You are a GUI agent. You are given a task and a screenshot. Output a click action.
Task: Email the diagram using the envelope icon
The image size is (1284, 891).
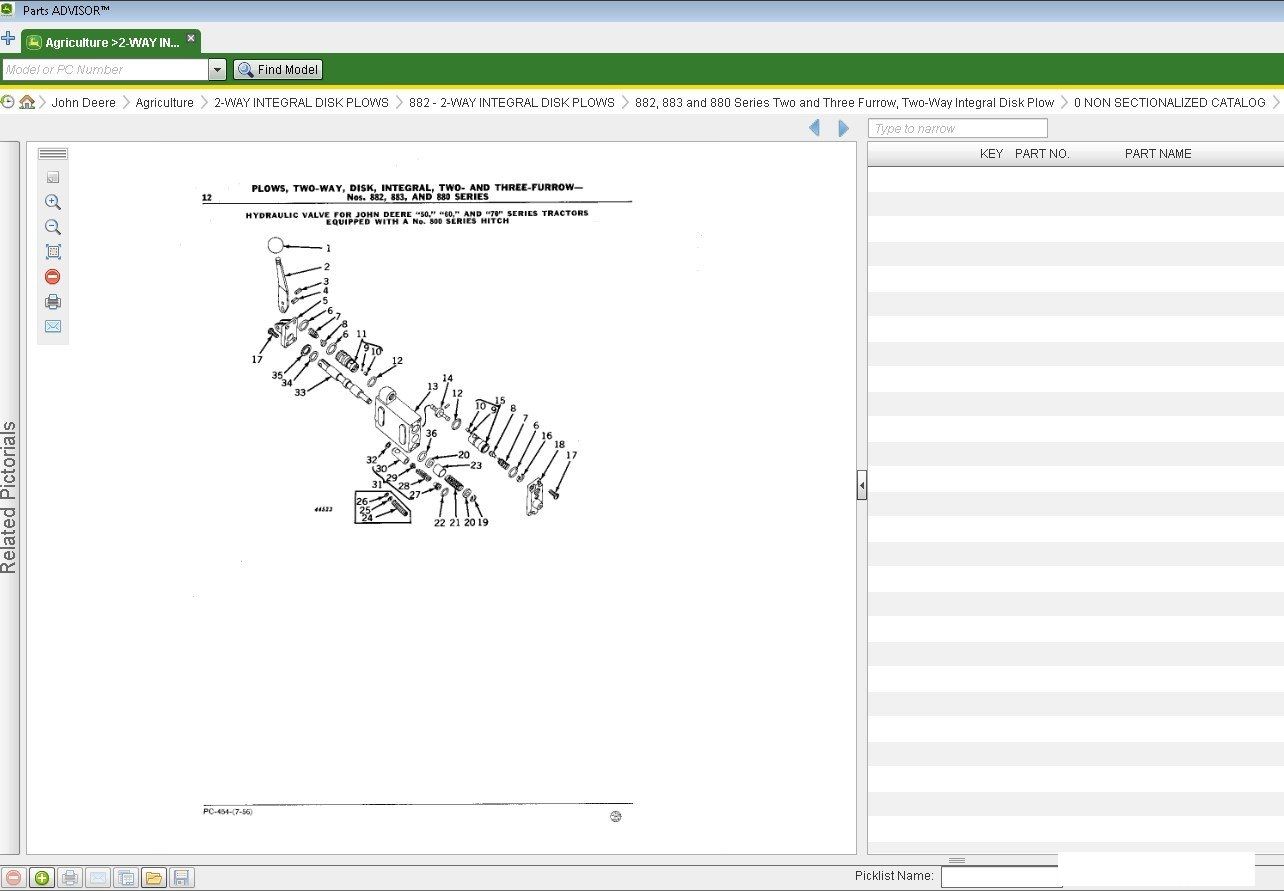pyautogui.click(x=53, y=327)
